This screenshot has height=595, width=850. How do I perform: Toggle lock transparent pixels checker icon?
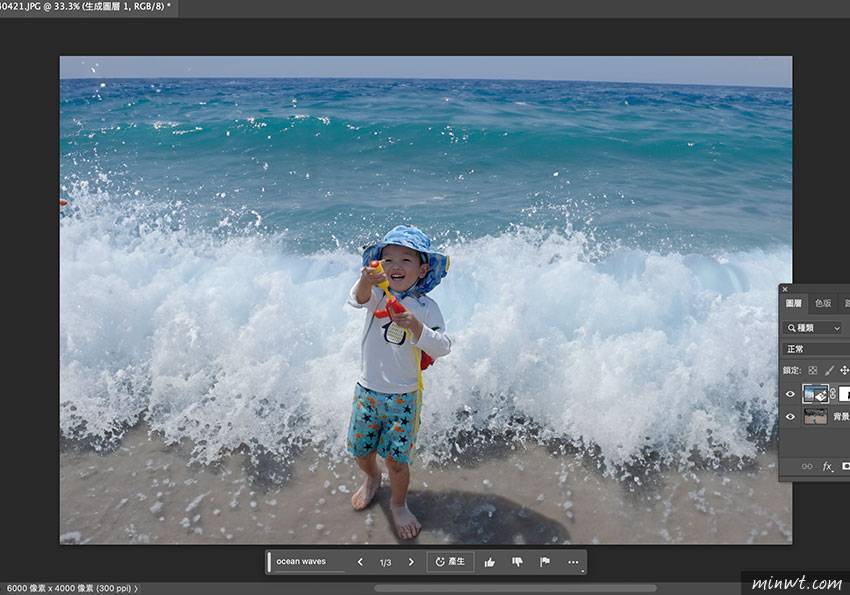(813, 370)
